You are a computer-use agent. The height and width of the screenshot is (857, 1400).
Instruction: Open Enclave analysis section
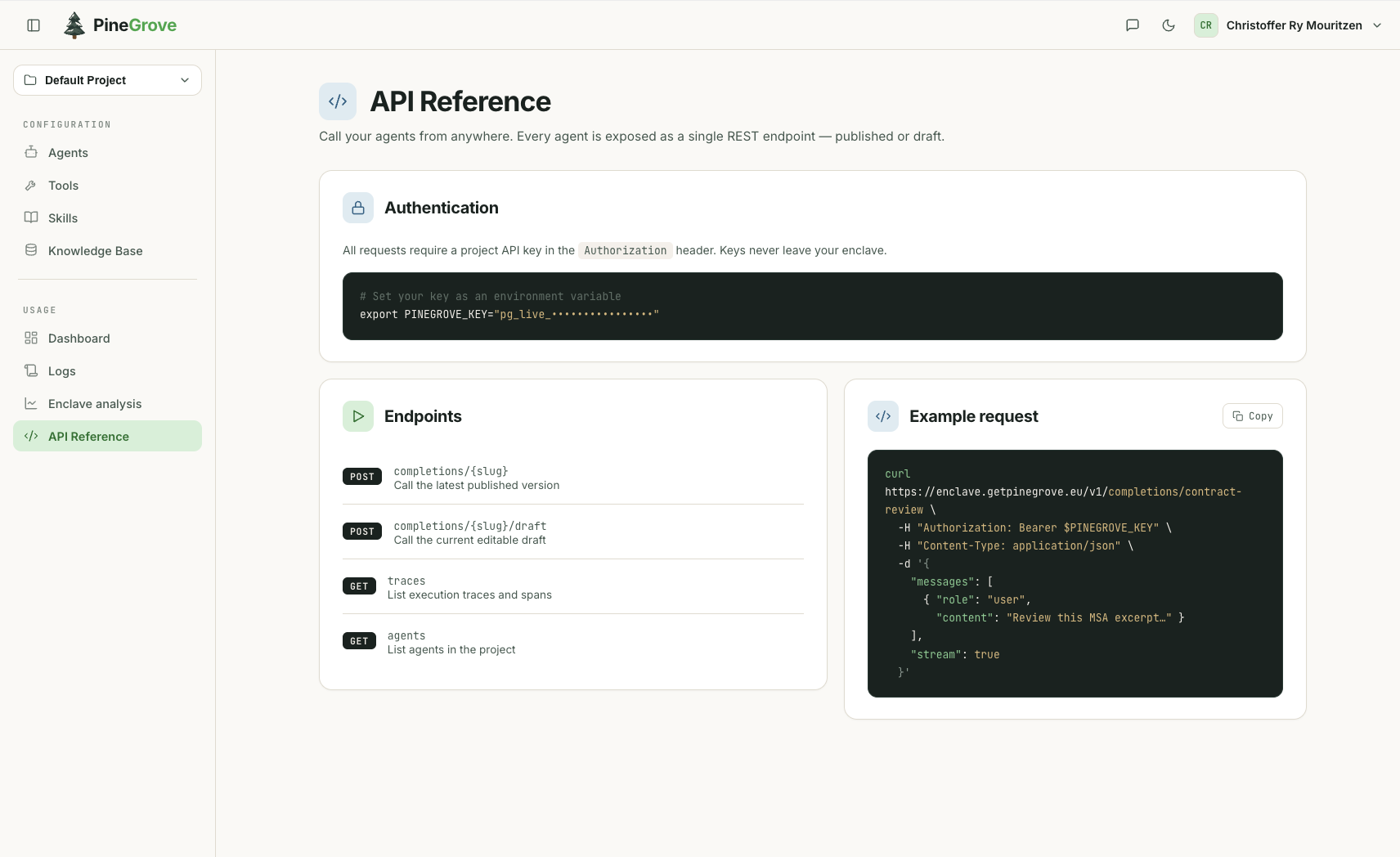(107, 404)
